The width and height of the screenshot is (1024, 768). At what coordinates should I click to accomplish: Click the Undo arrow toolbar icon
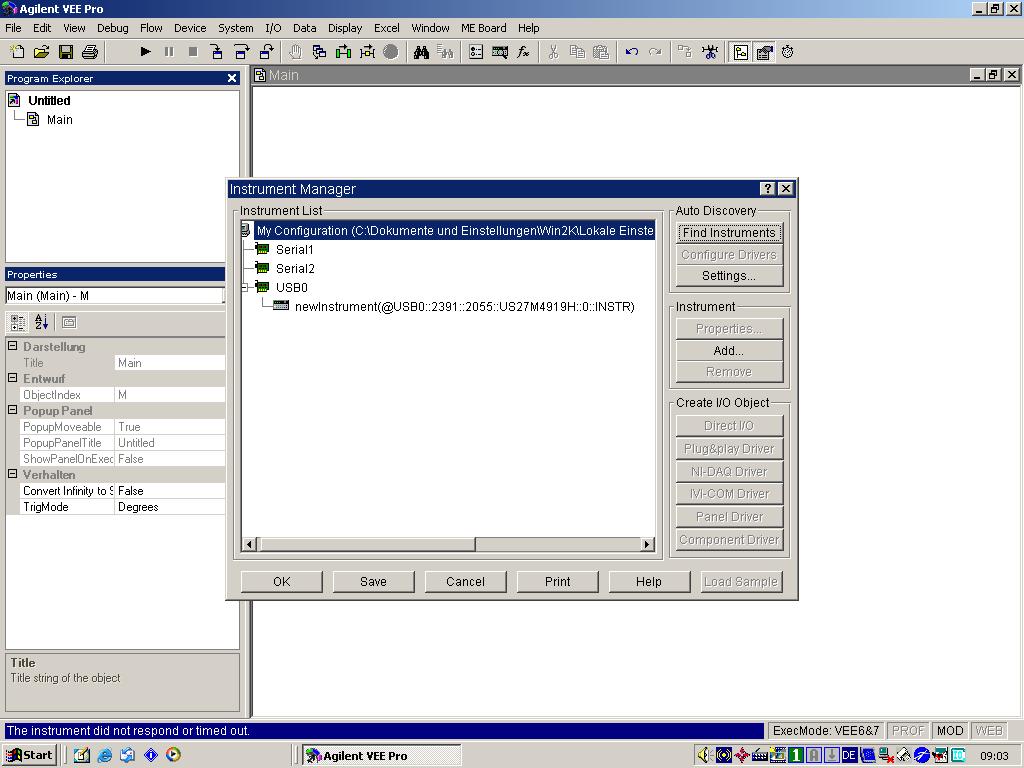coord(631,52)
